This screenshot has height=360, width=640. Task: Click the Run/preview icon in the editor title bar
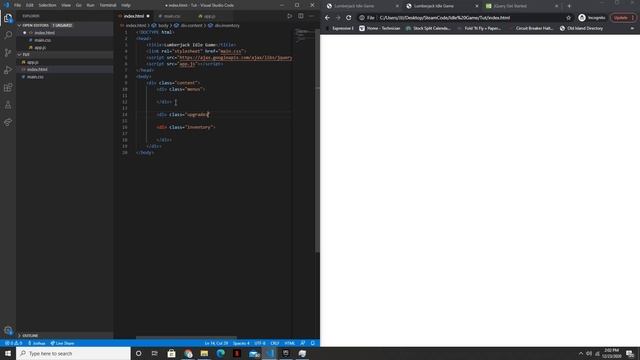[289, 16]
